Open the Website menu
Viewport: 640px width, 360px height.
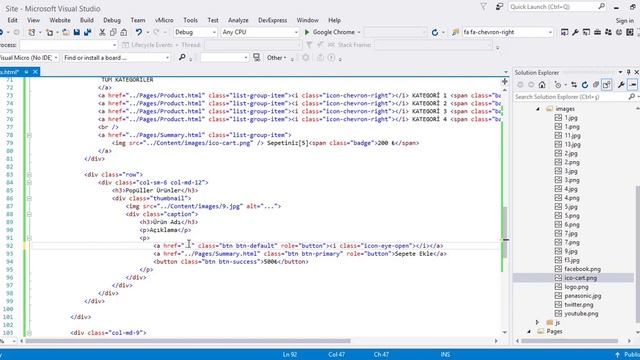60,20
